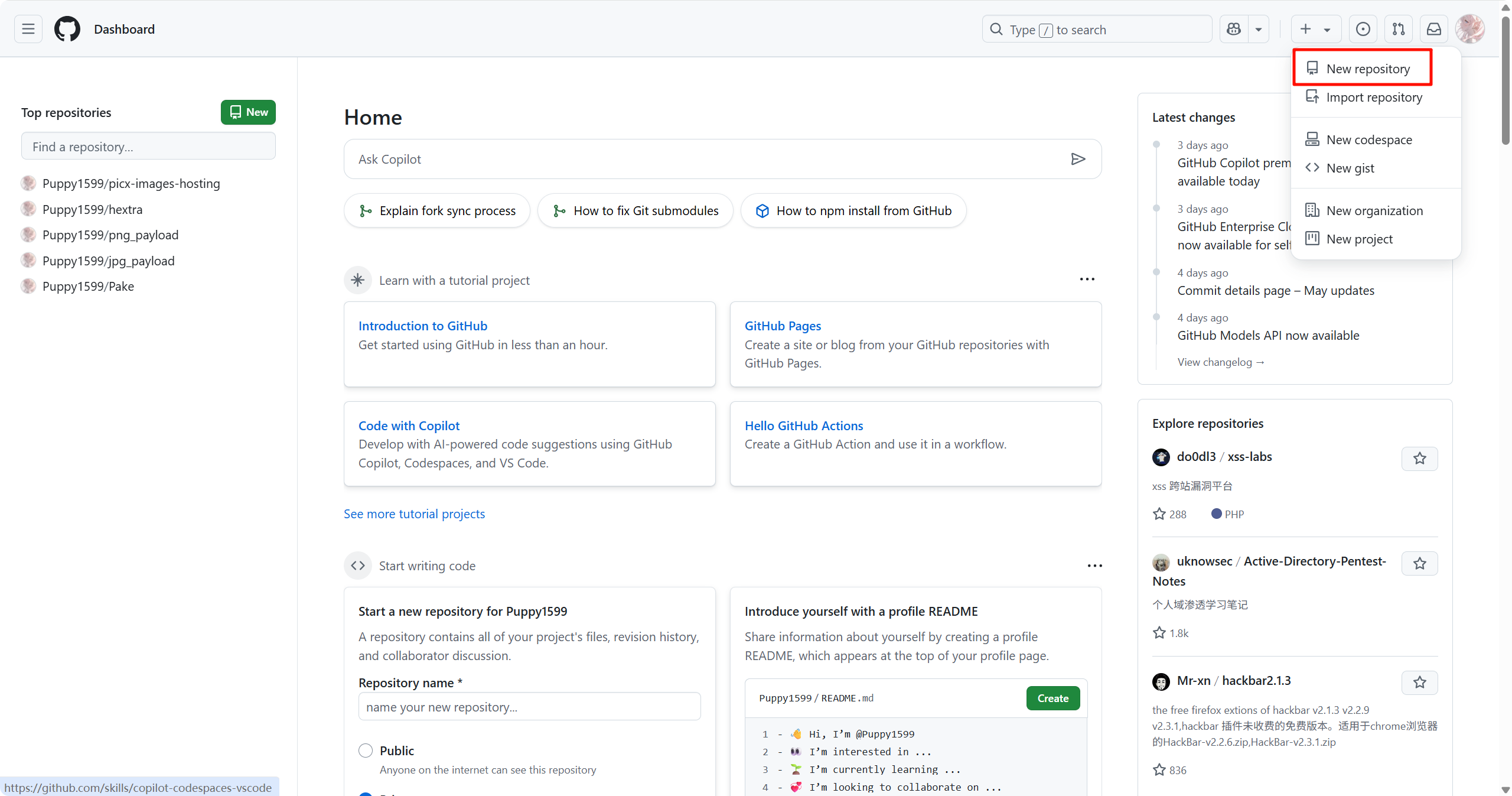Click the send arrow in Ask Copilot
The image size is (1512, 796).
[1078, 159]
